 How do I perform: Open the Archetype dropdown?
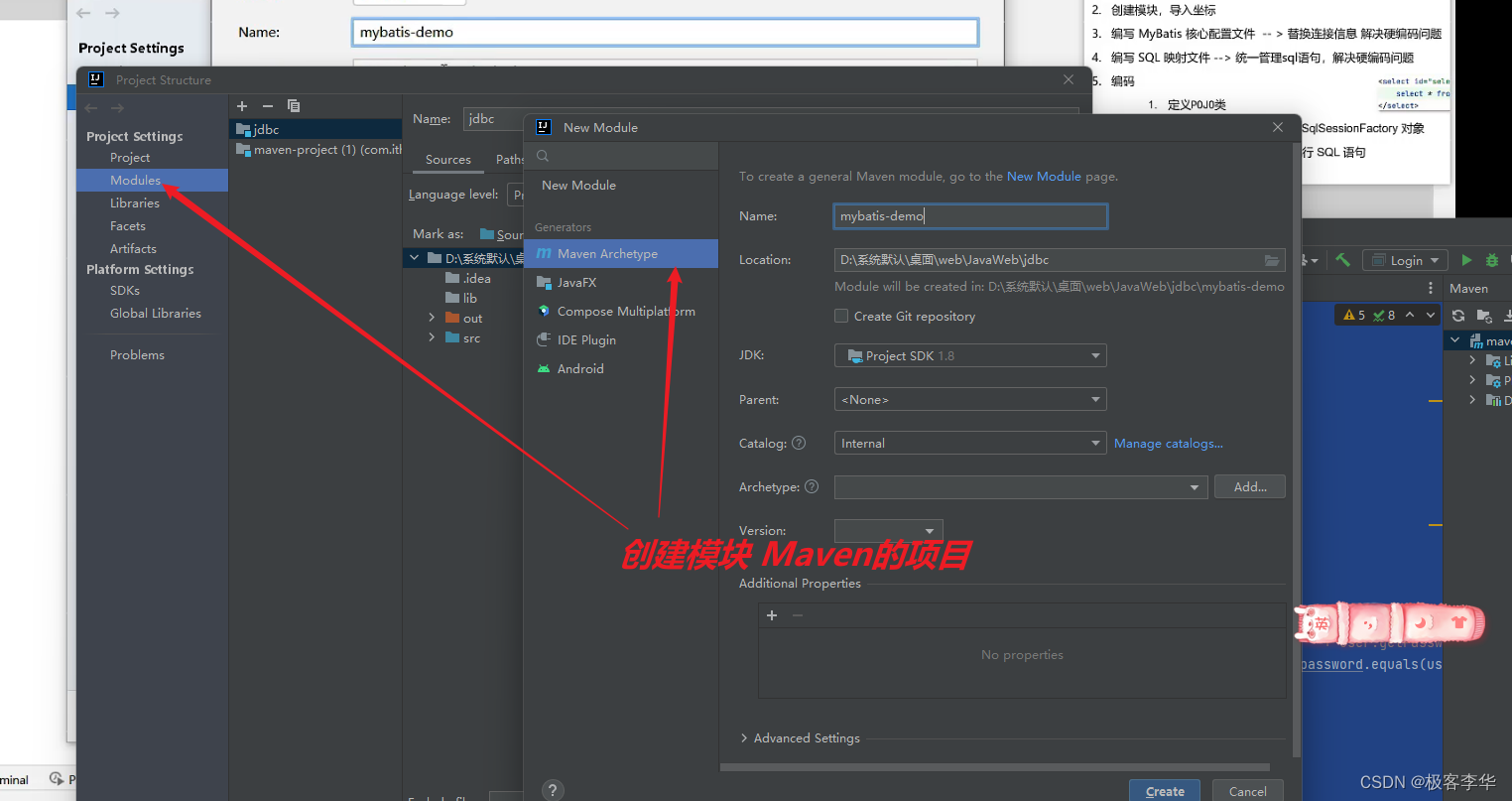[x=1021, y=486]
